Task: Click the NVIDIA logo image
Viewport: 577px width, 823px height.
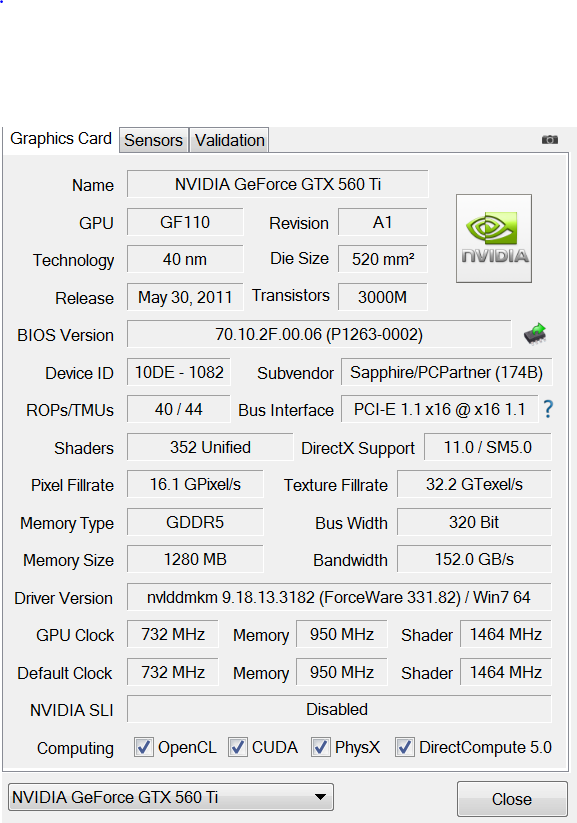Action: [x=494, y=238]
